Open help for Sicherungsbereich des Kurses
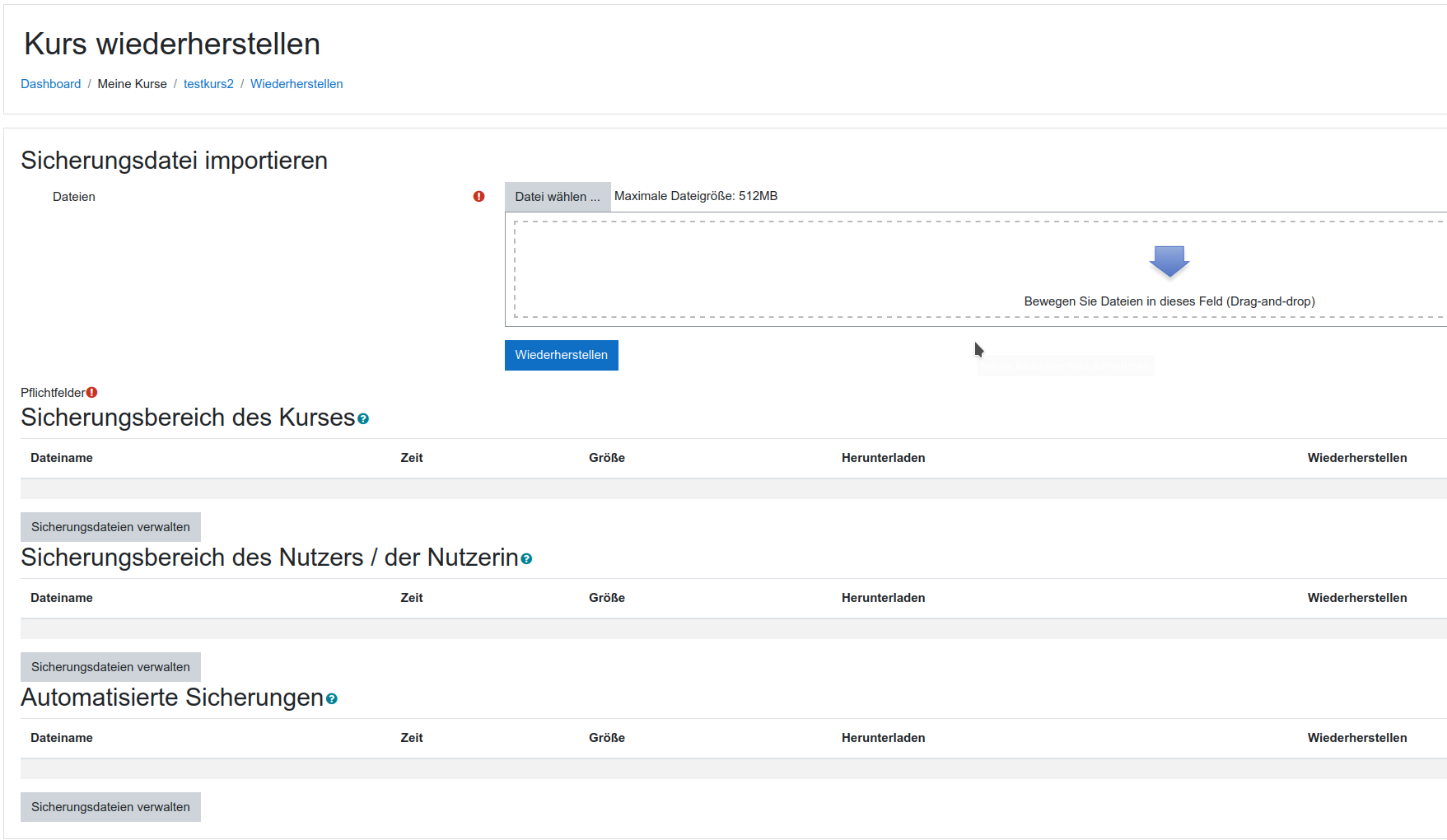The width and height of the screenshot is (1447, 840). (363, 419)
